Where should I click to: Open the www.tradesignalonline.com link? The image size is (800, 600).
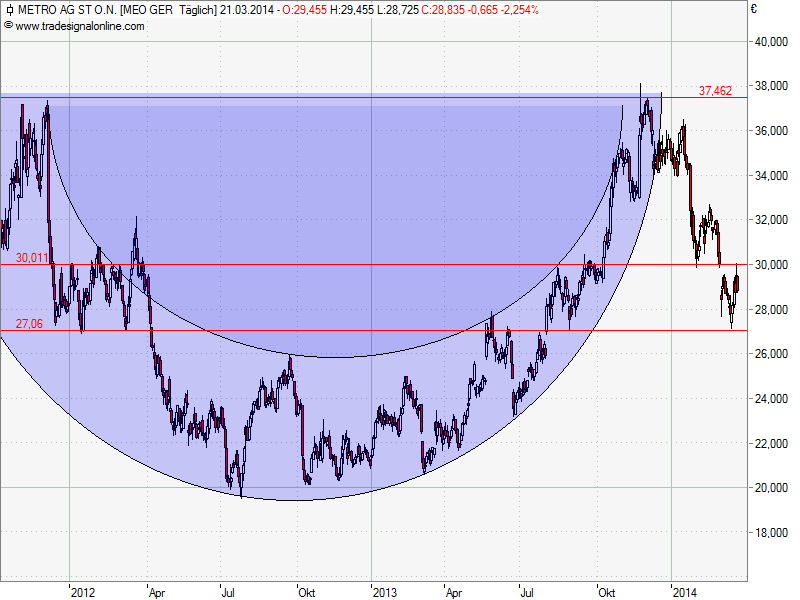tap(80, 25)
